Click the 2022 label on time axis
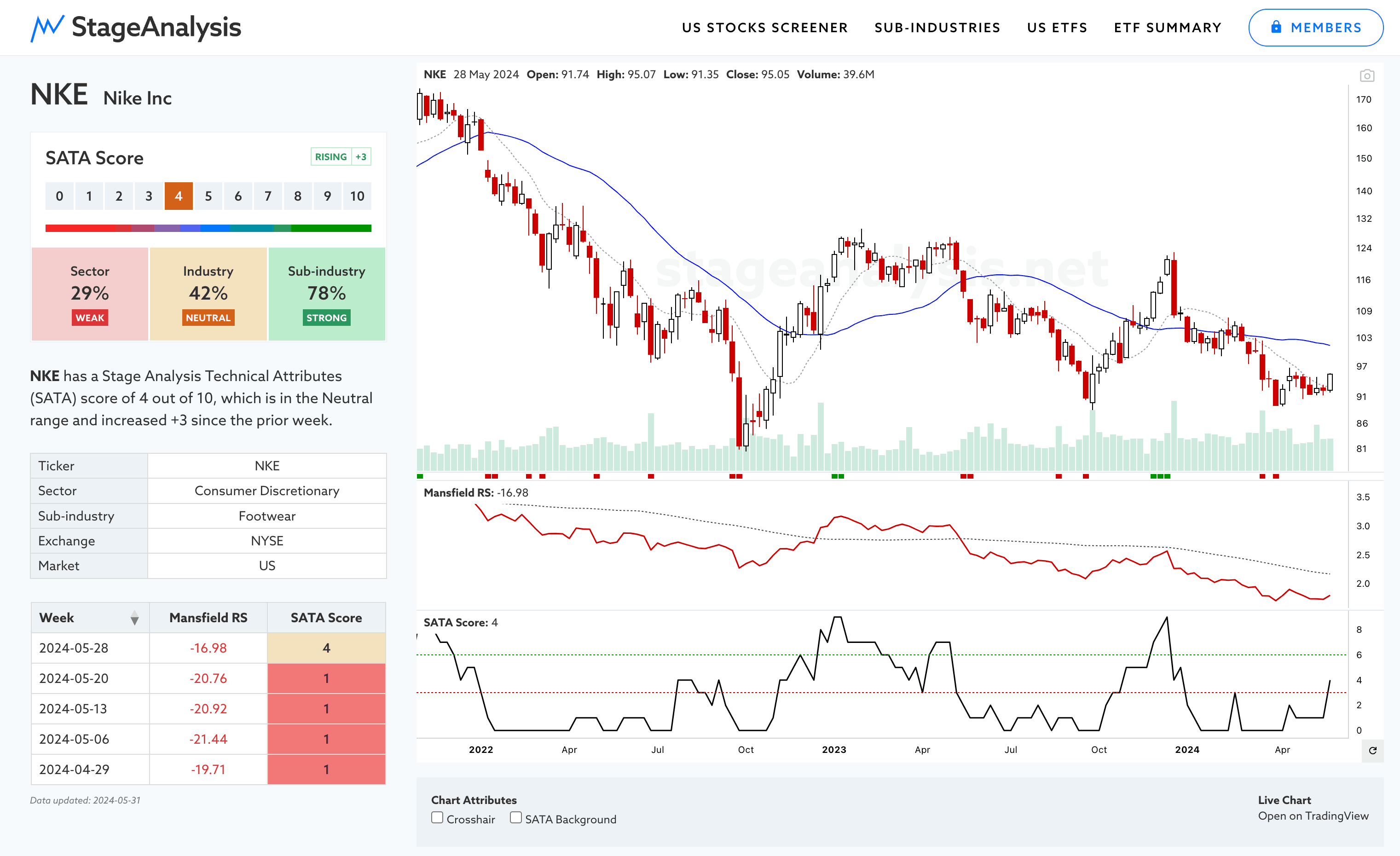Image resolution: width=1400 pixels, height=856 pixels. coord(481,750)
